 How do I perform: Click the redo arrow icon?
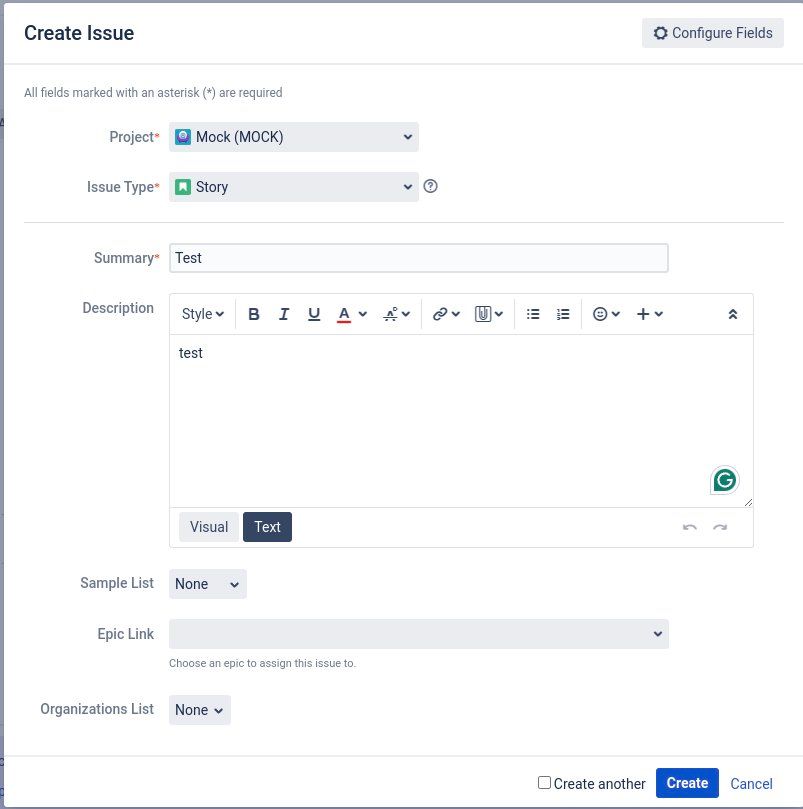720,527
